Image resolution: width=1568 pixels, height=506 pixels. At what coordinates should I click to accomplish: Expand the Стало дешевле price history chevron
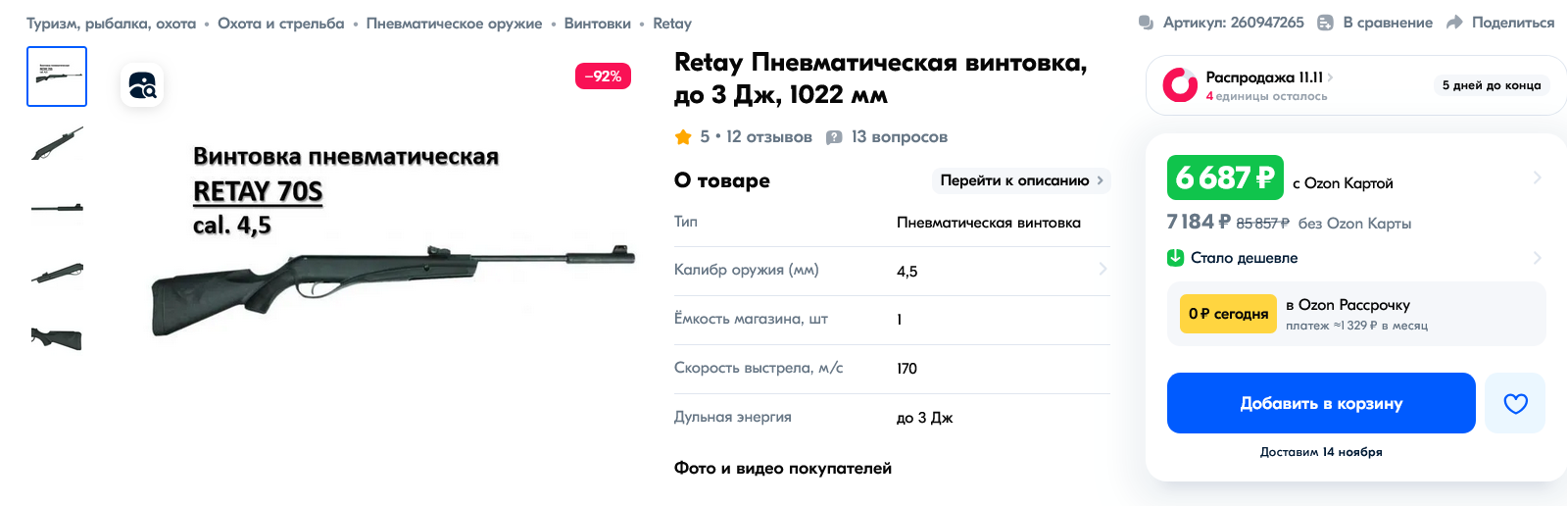click(x=1537, y=258)
